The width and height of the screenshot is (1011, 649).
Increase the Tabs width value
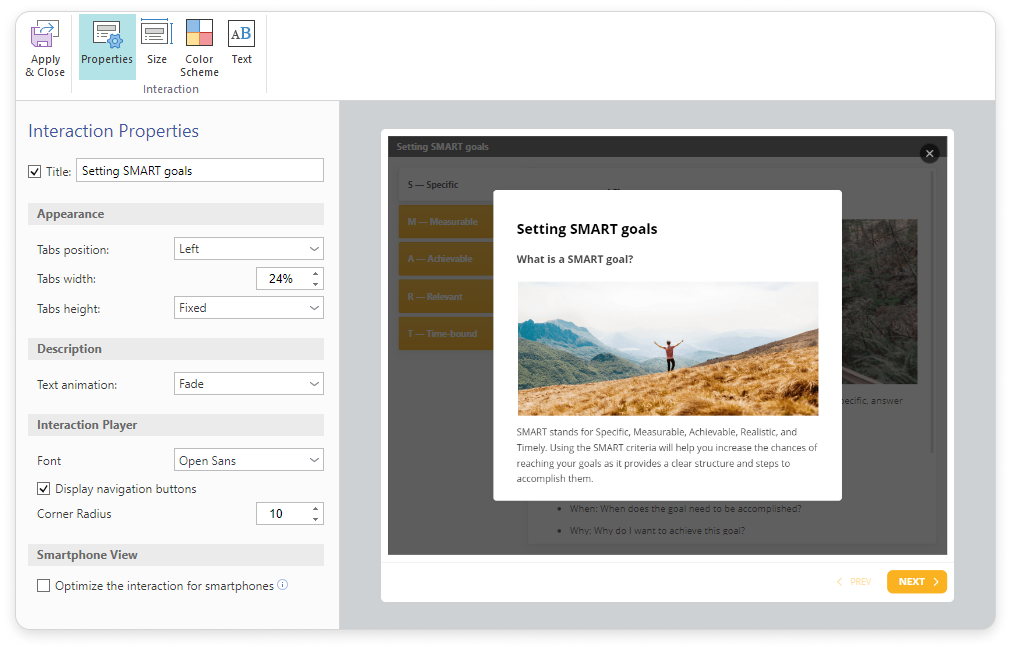tap(316, 274)
